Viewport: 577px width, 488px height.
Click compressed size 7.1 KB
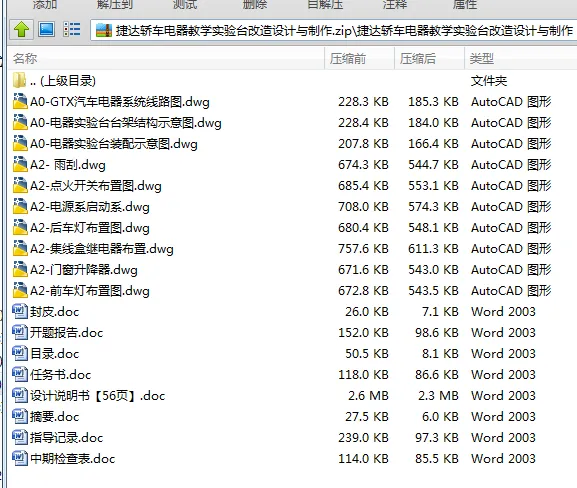440,311
